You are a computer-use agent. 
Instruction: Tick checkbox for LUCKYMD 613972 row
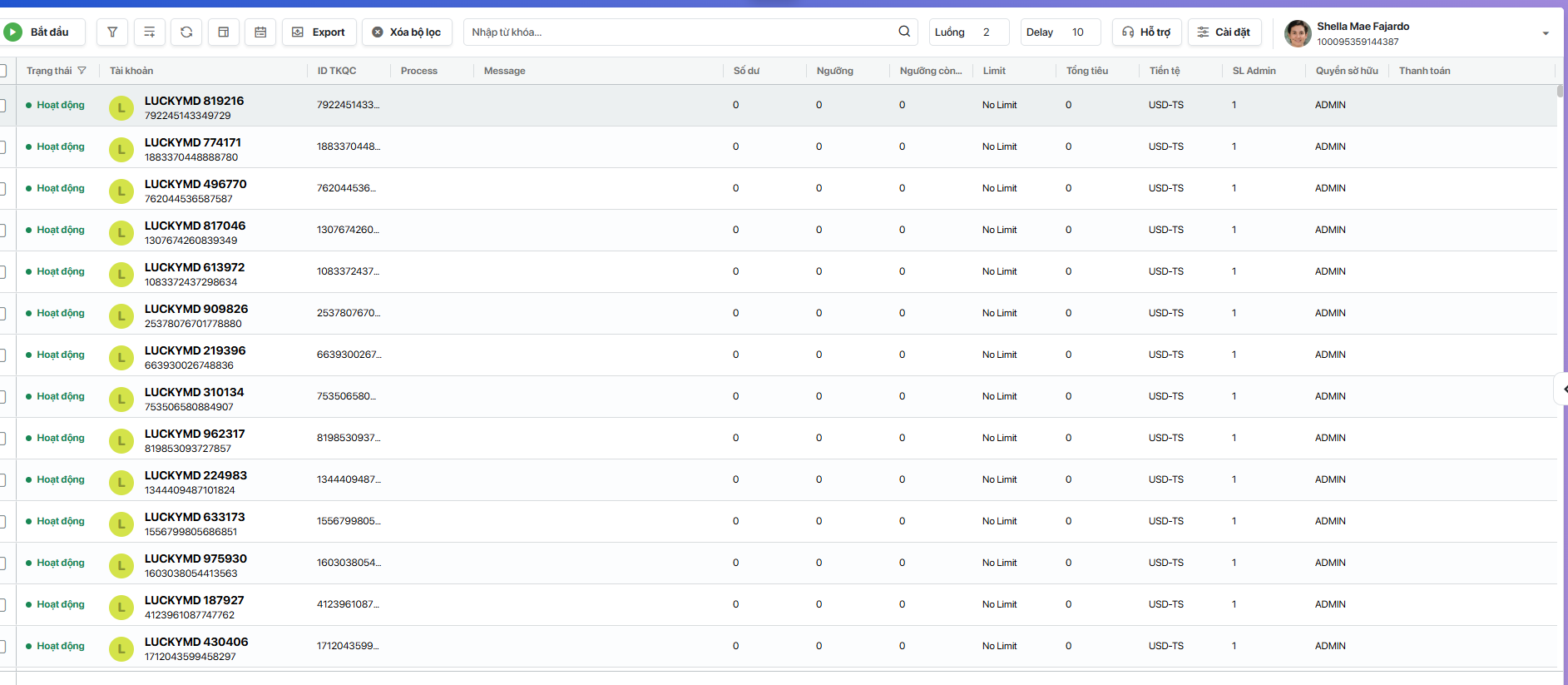[x=2, y=272]
